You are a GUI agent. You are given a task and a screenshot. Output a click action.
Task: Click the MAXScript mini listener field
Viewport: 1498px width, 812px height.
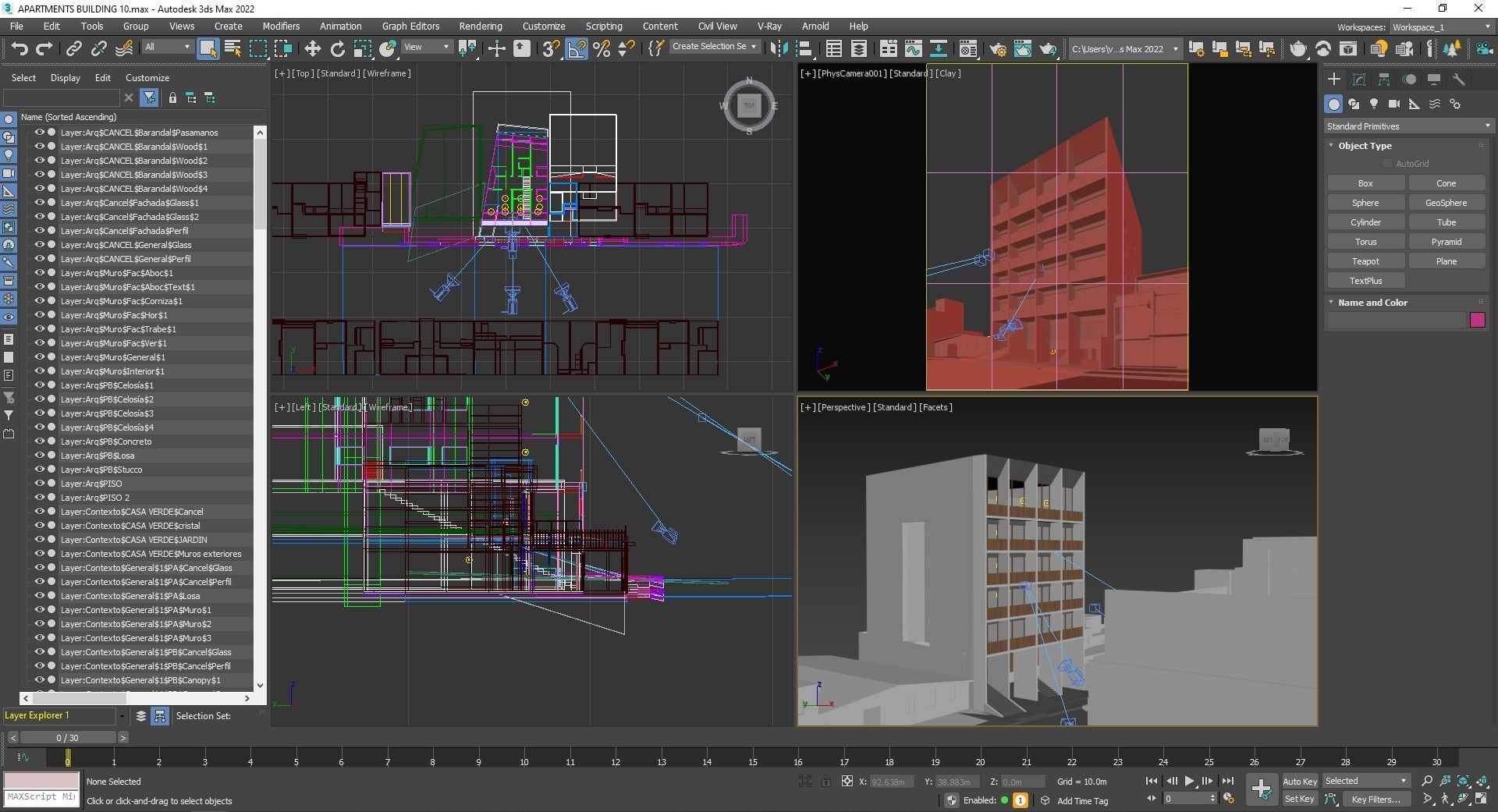point(41,797)
